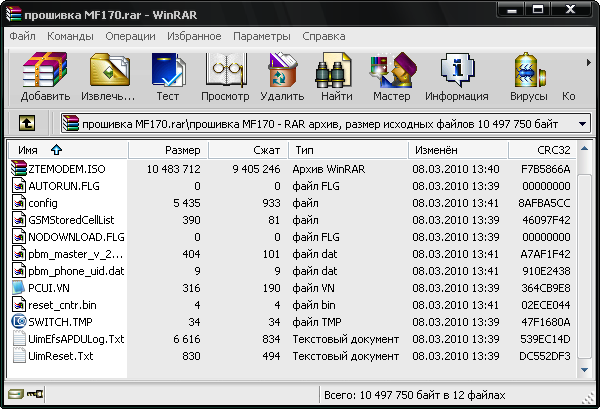Select the UimReset.Txt file

(x=60, y=355)
